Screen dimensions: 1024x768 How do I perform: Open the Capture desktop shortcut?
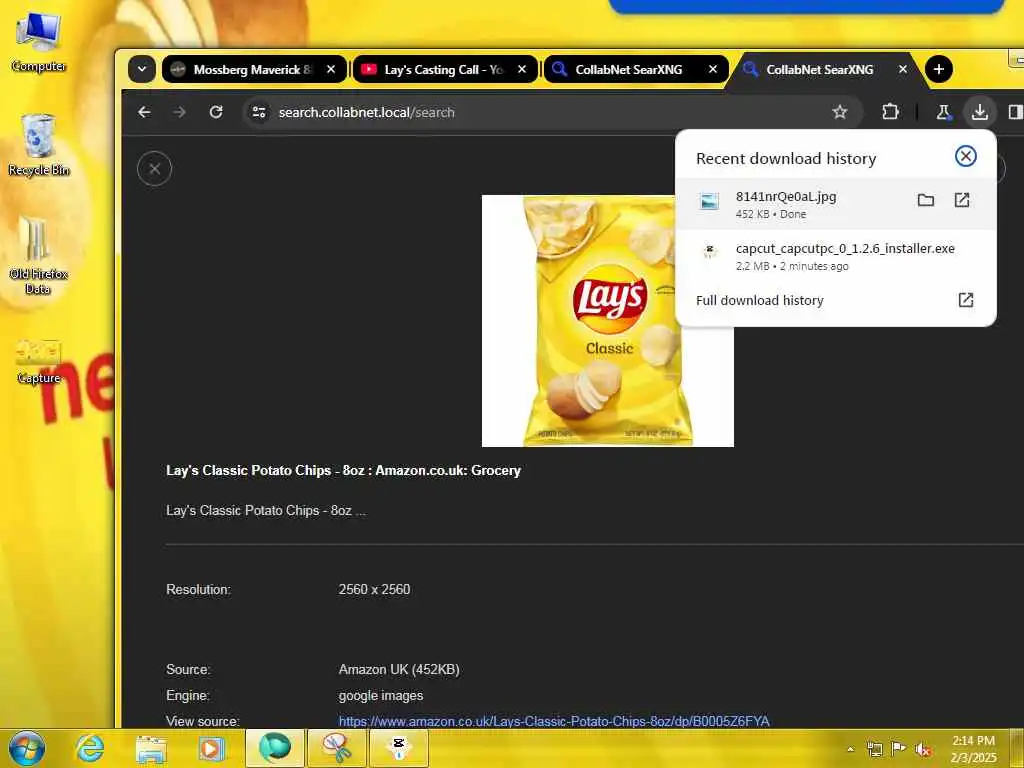pos(39,362)
